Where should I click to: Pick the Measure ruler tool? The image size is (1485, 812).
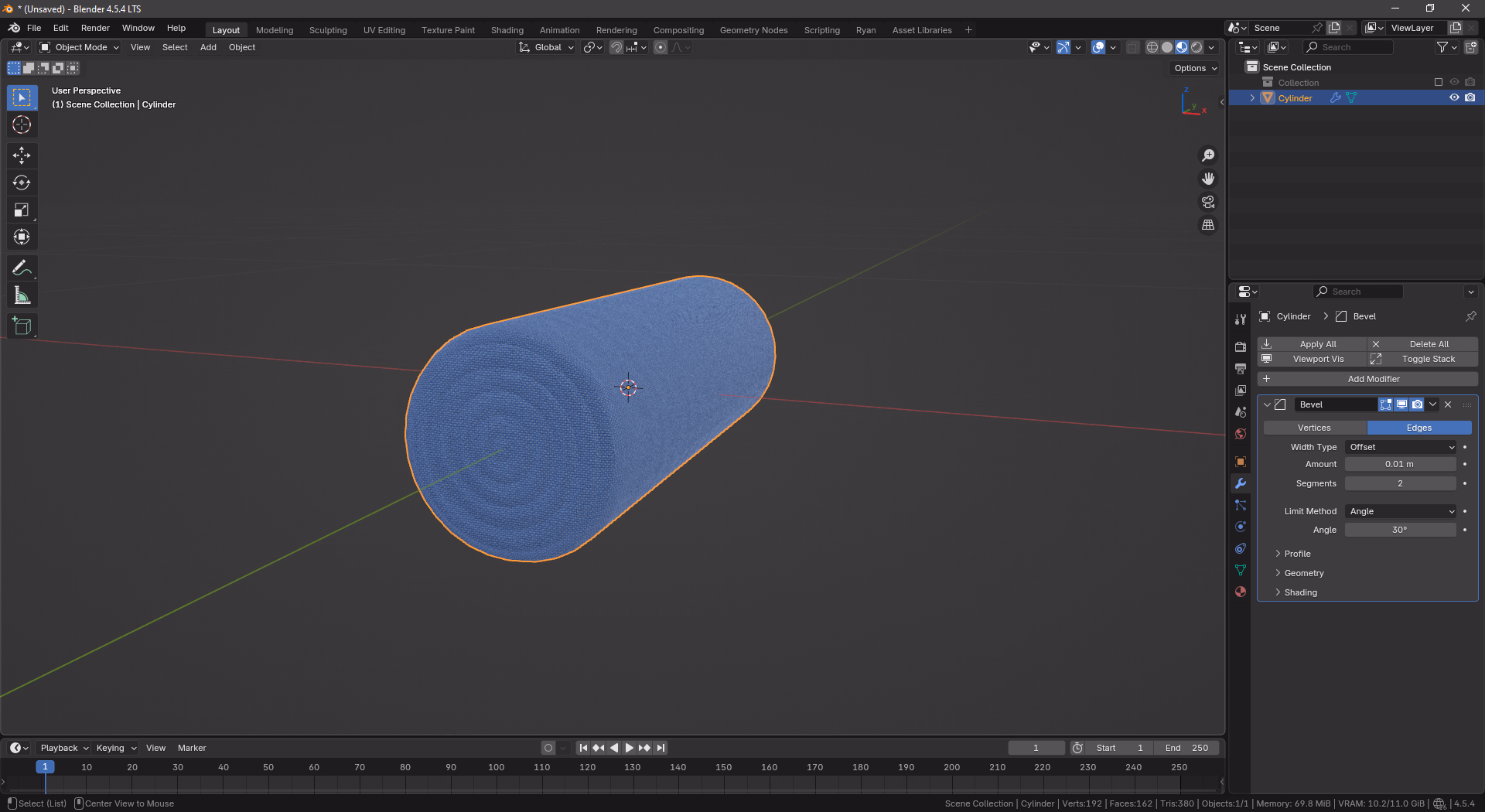[x=22, y=295]
